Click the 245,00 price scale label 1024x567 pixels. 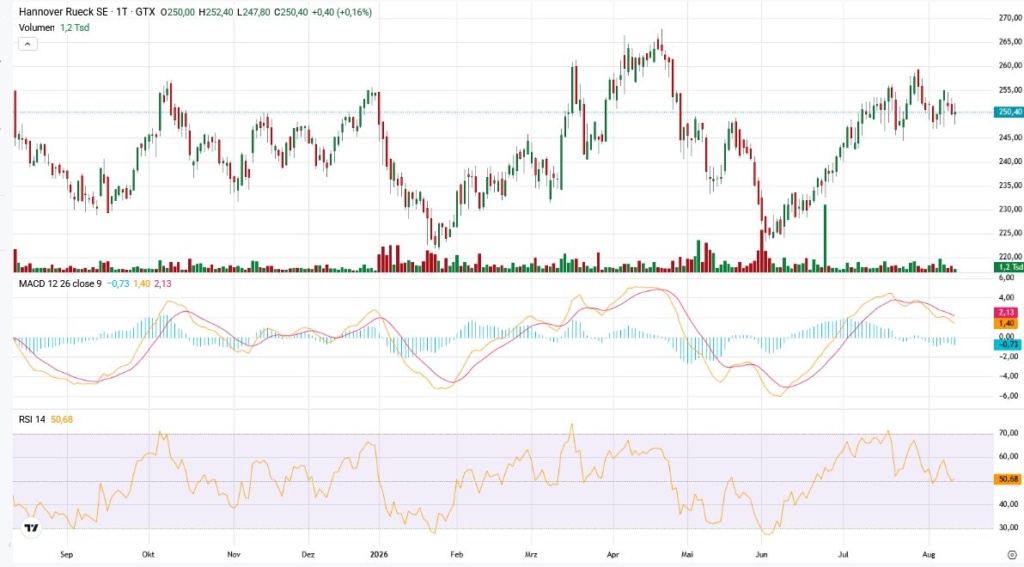(1010, 137)
